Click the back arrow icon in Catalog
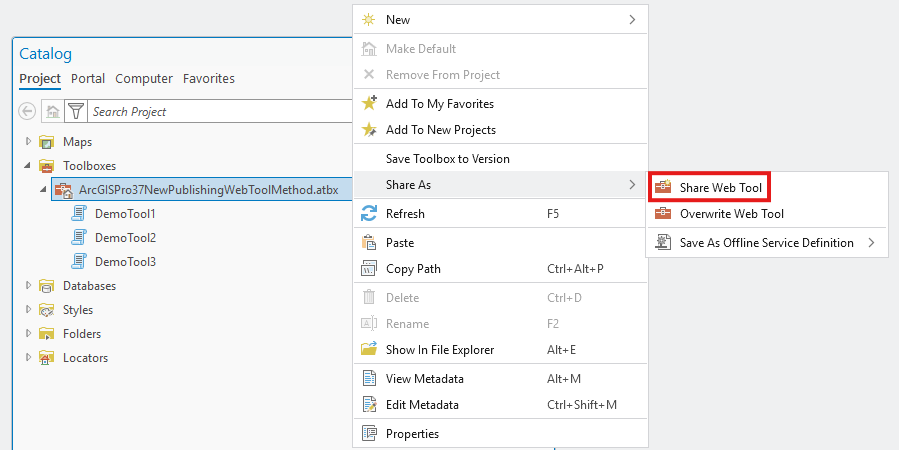The height and width of the screenshot is (450, 899). (x=27, y=111)
